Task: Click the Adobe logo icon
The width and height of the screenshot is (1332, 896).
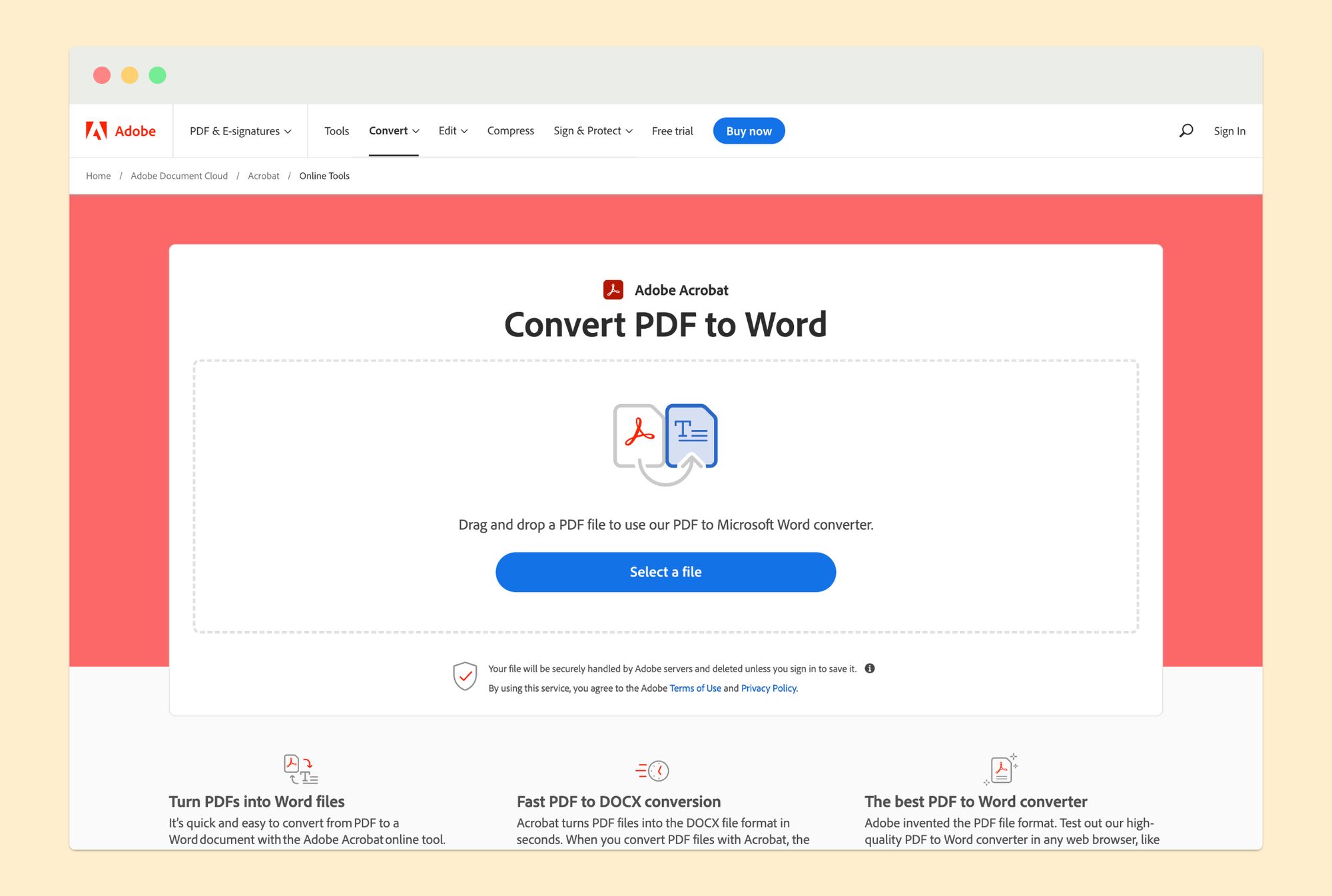Action: point(97,130)
